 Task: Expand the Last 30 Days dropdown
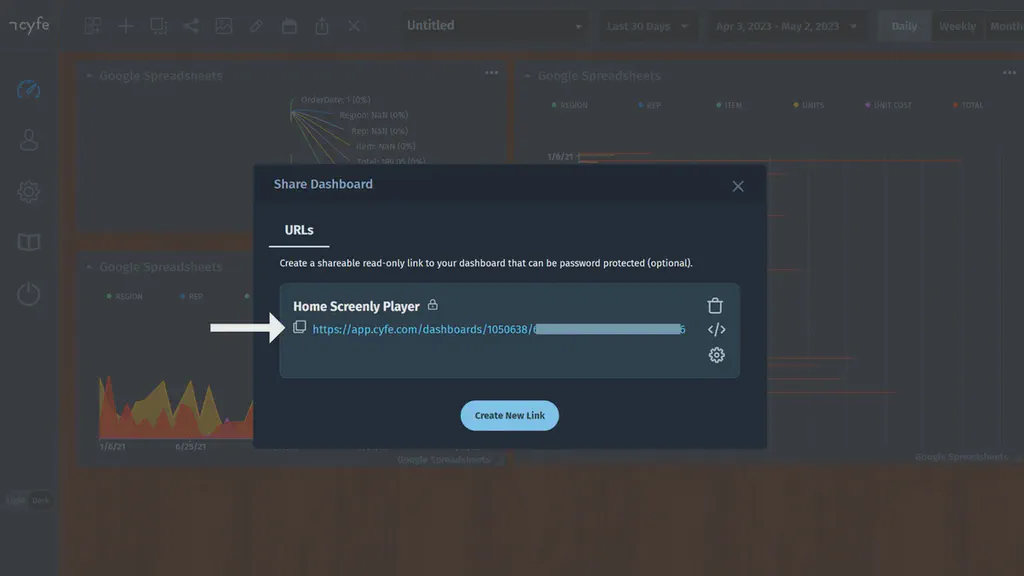click(648, 25)
